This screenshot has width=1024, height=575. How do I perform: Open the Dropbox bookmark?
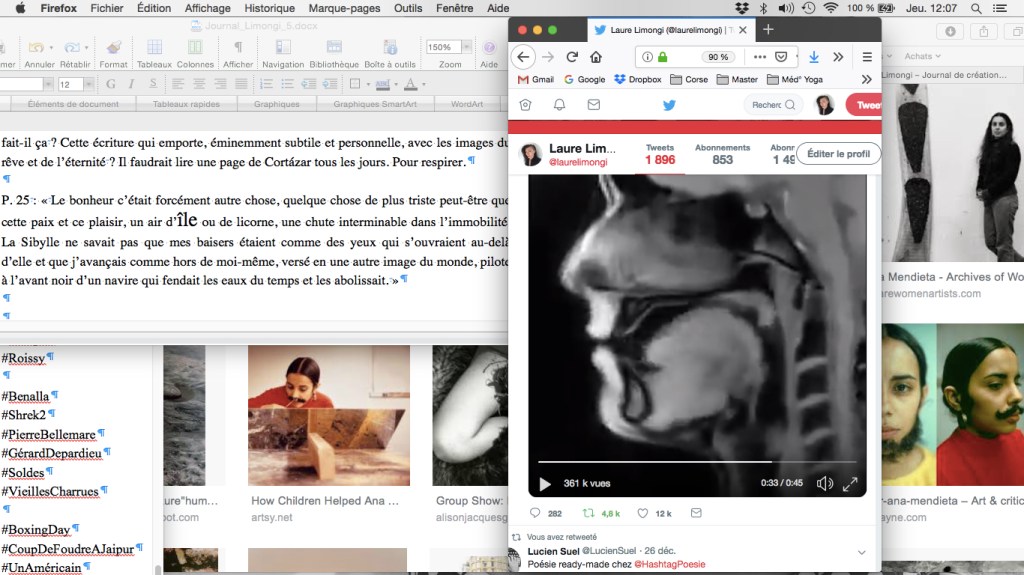click(637, 80)
